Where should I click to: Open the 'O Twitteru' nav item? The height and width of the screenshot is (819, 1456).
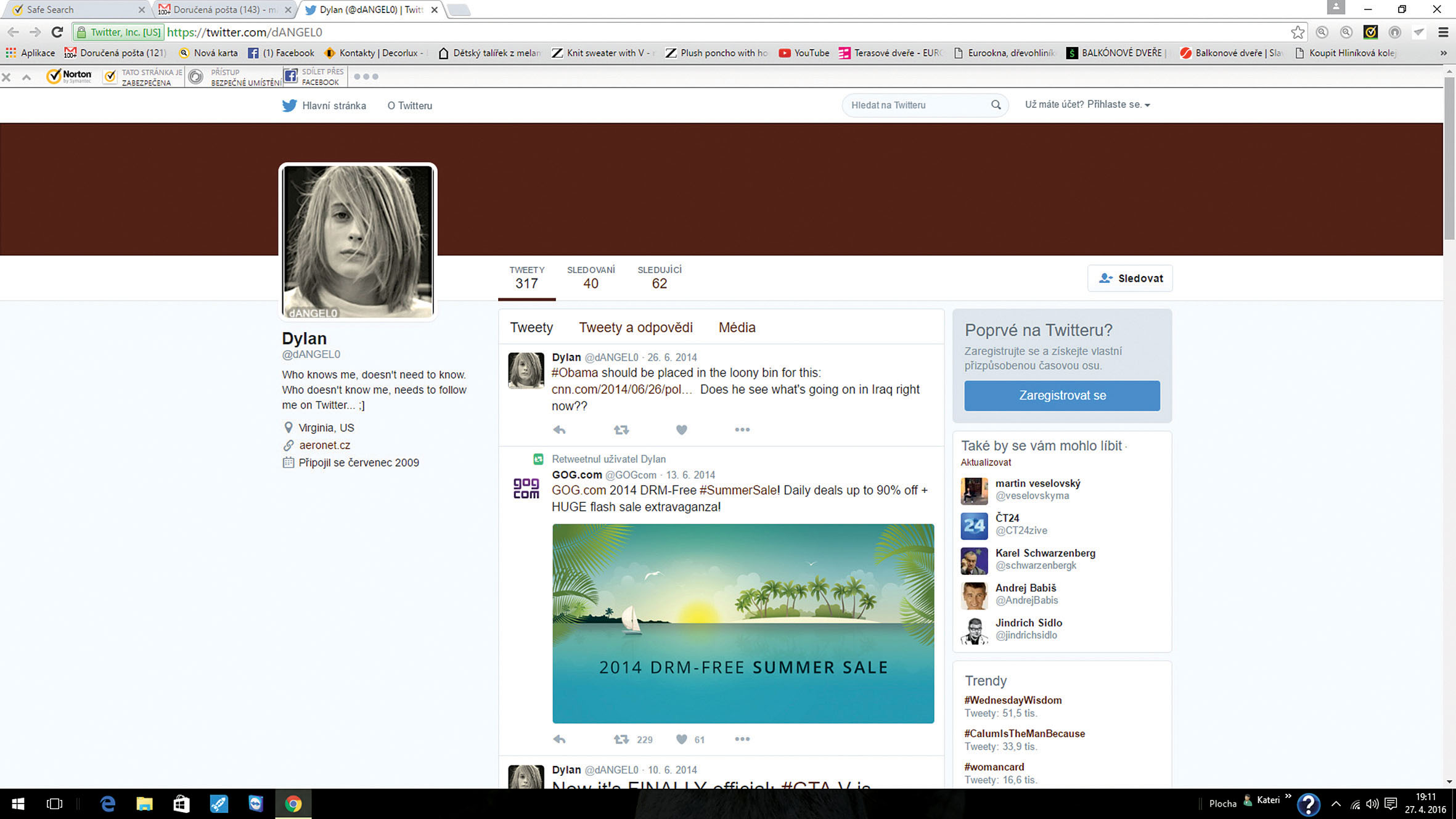[410, 105]
